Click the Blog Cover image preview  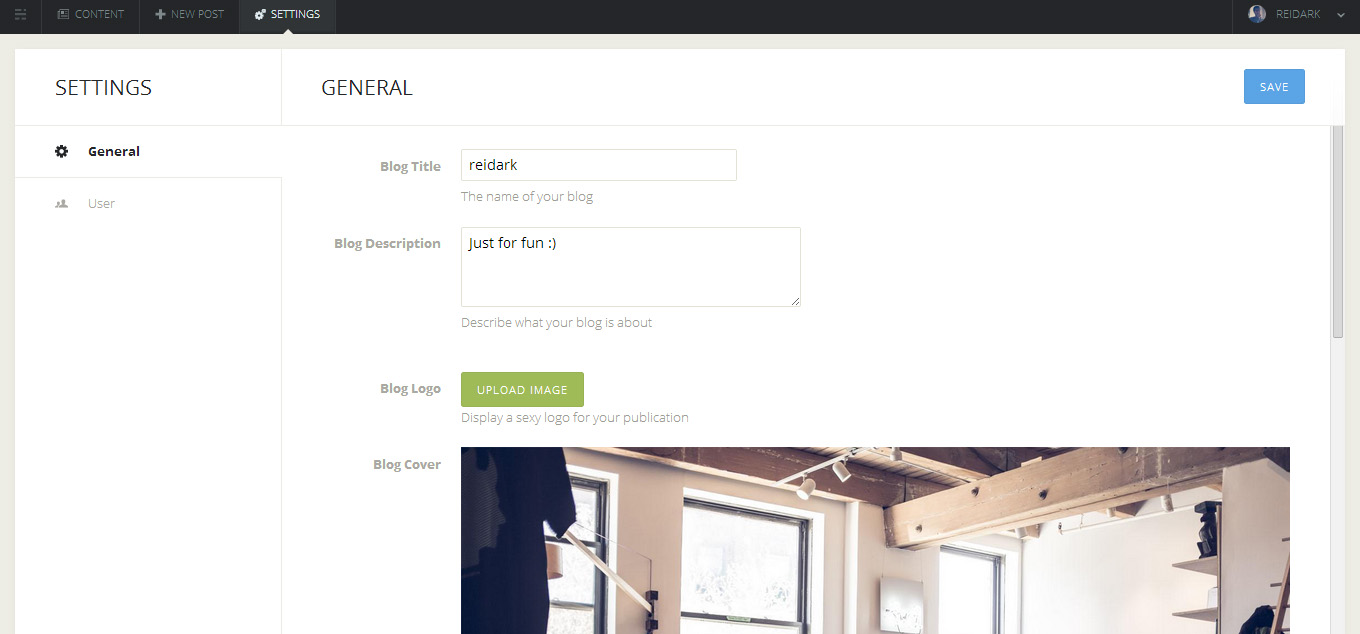875,540
